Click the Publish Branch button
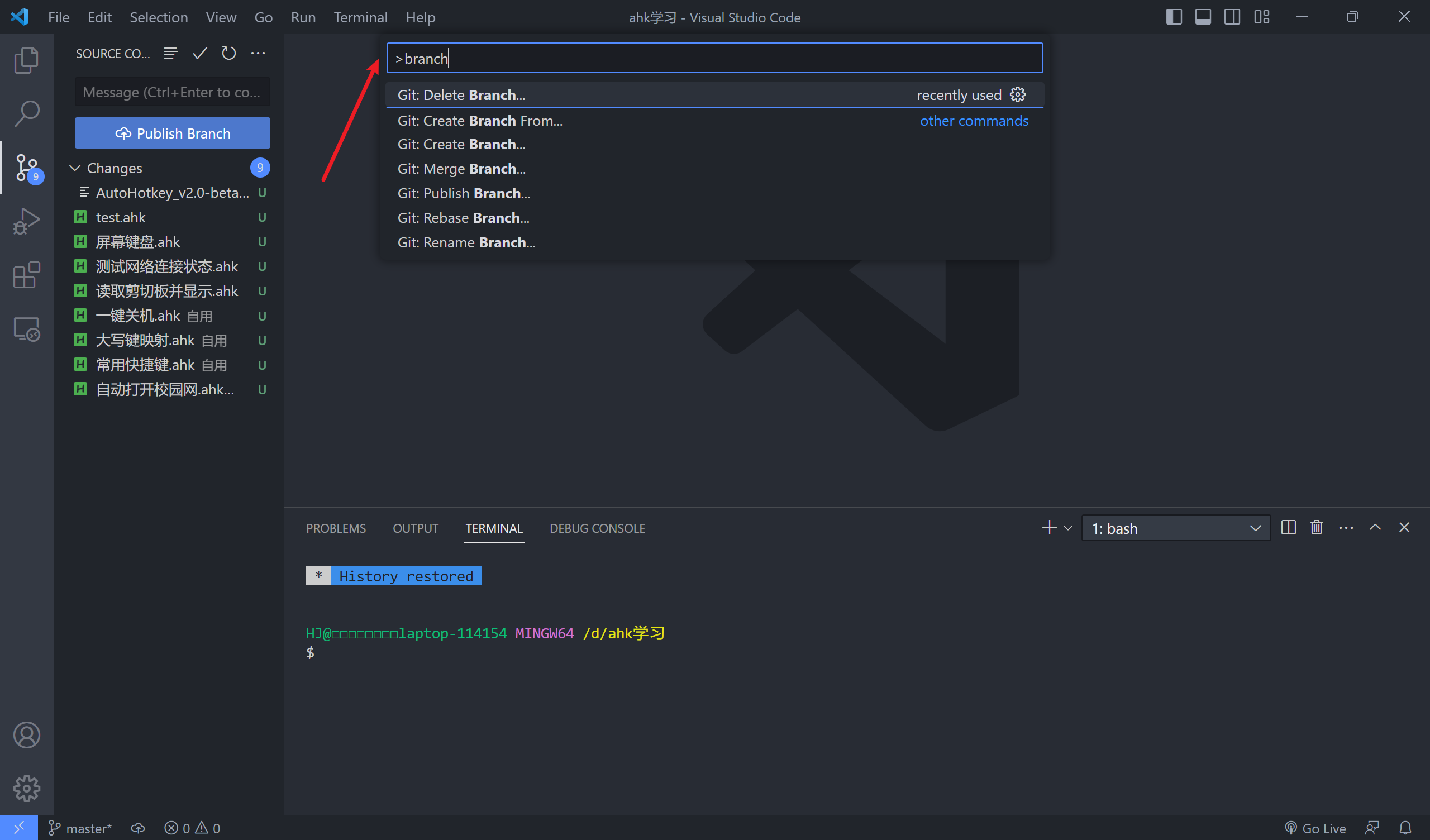 coord(173,133)
